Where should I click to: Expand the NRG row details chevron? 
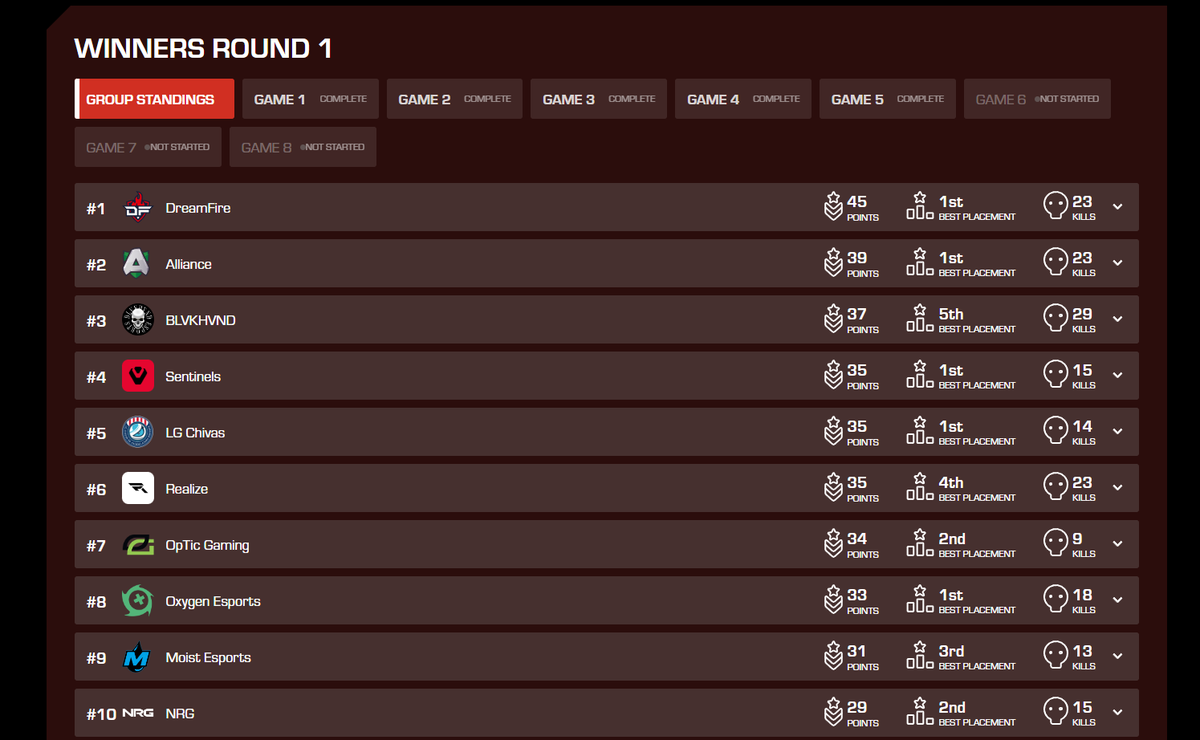(1118, 713)
